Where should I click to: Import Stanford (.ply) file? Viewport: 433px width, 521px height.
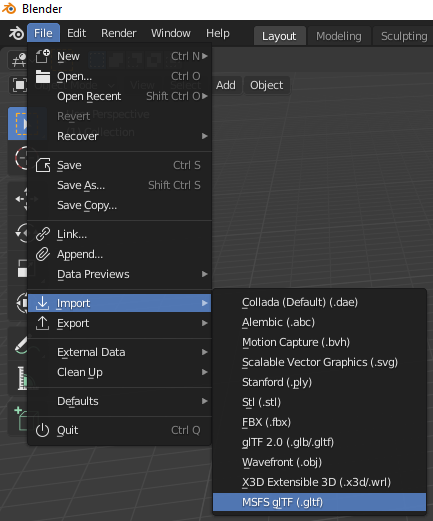tap(319, 382)
